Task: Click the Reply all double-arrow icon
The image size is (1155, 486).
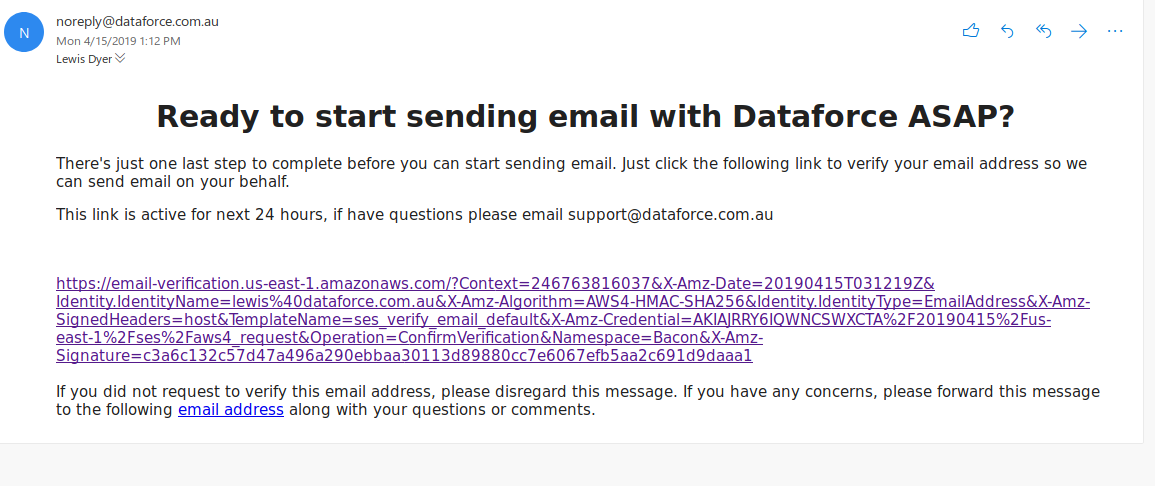Action: pos(1043,31)
